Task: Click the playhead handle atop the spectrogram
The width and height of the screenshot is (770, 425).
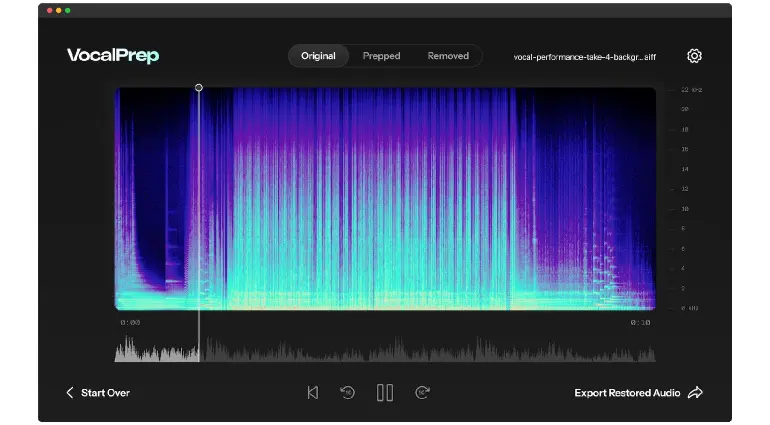Action: pyautogui.click(x=199, y=88)
